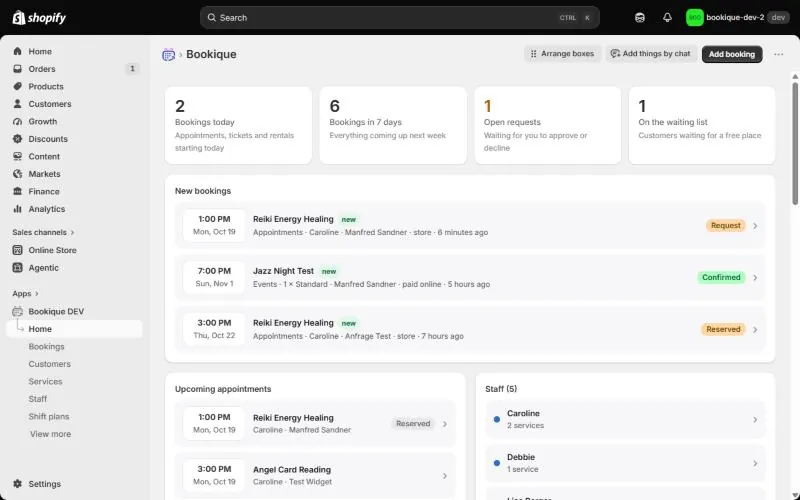Click the Finance bank icon
This screenshot has width=800, height=500.
click(x=17, y=191)
